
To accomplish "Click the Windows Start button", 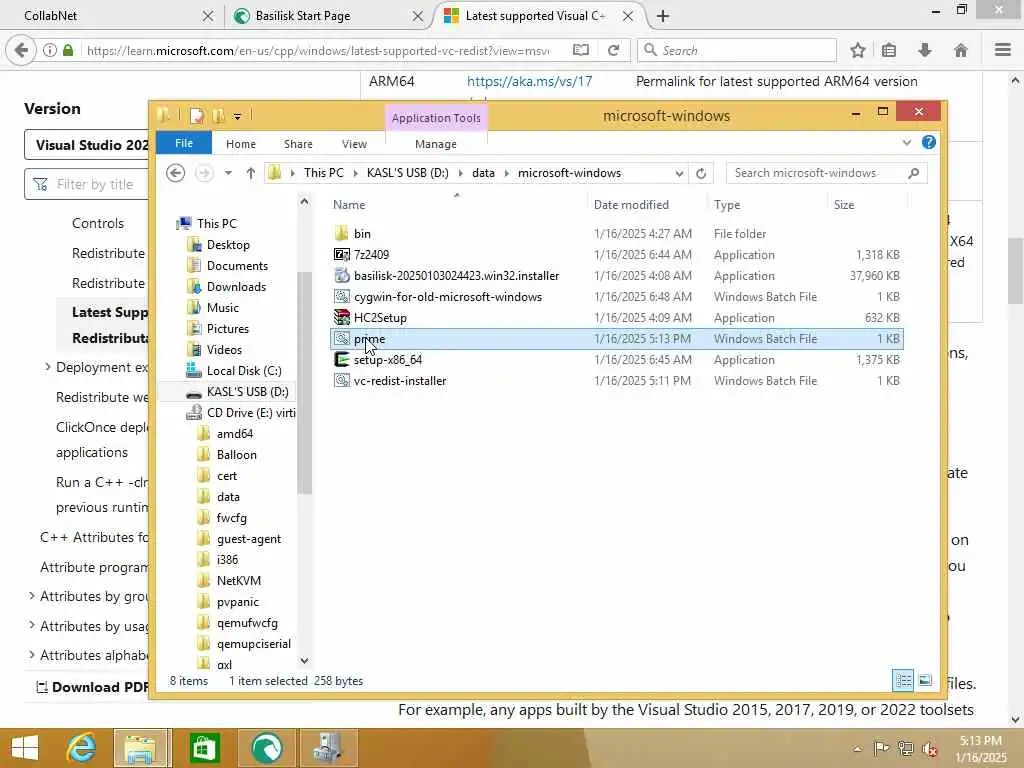I will pyautogui.click(x=25, y=748).
